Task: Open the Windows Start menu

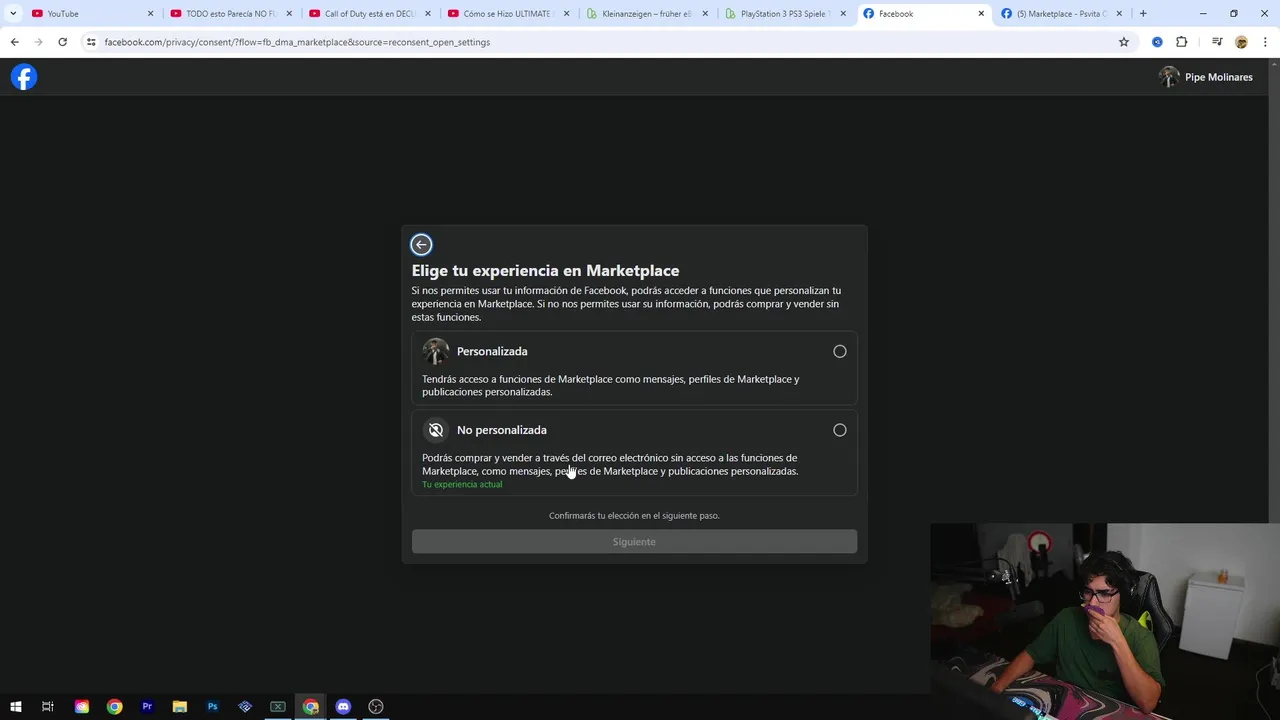Action: tap(15, 706)
